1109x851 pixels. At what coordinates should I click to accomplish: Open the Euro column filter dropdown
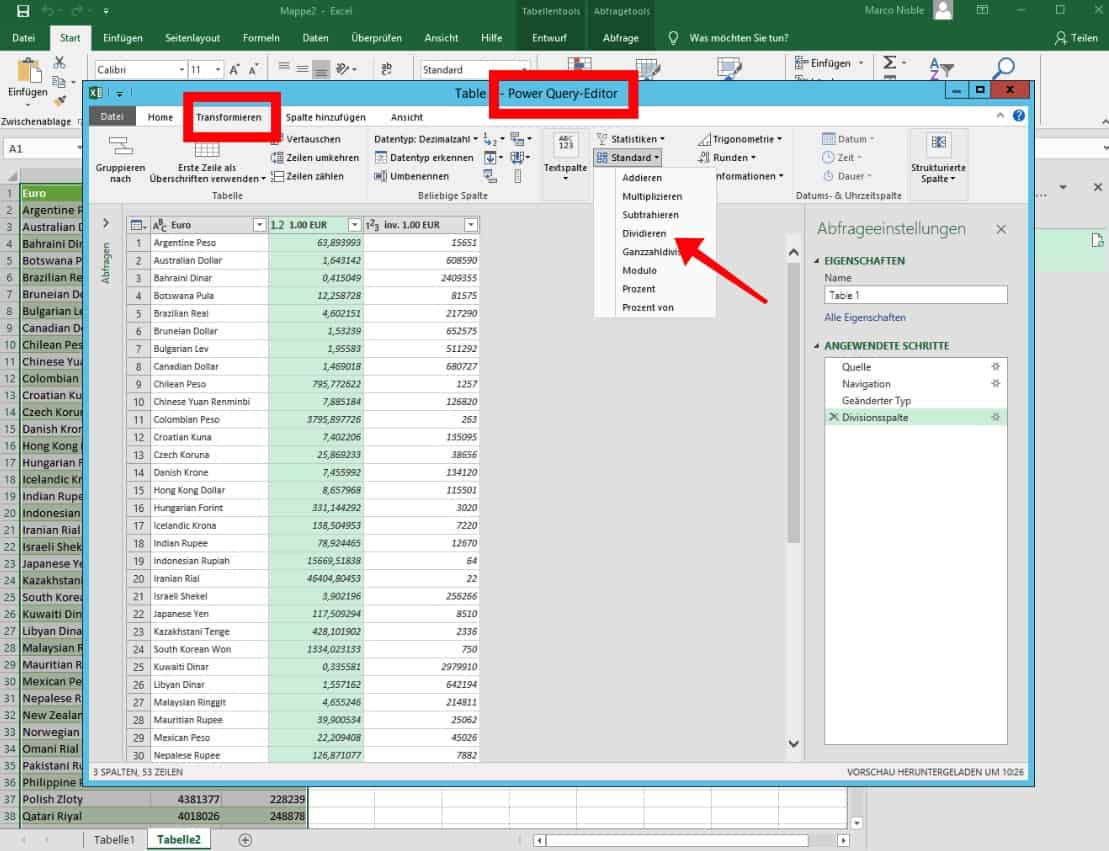(259, 225)
